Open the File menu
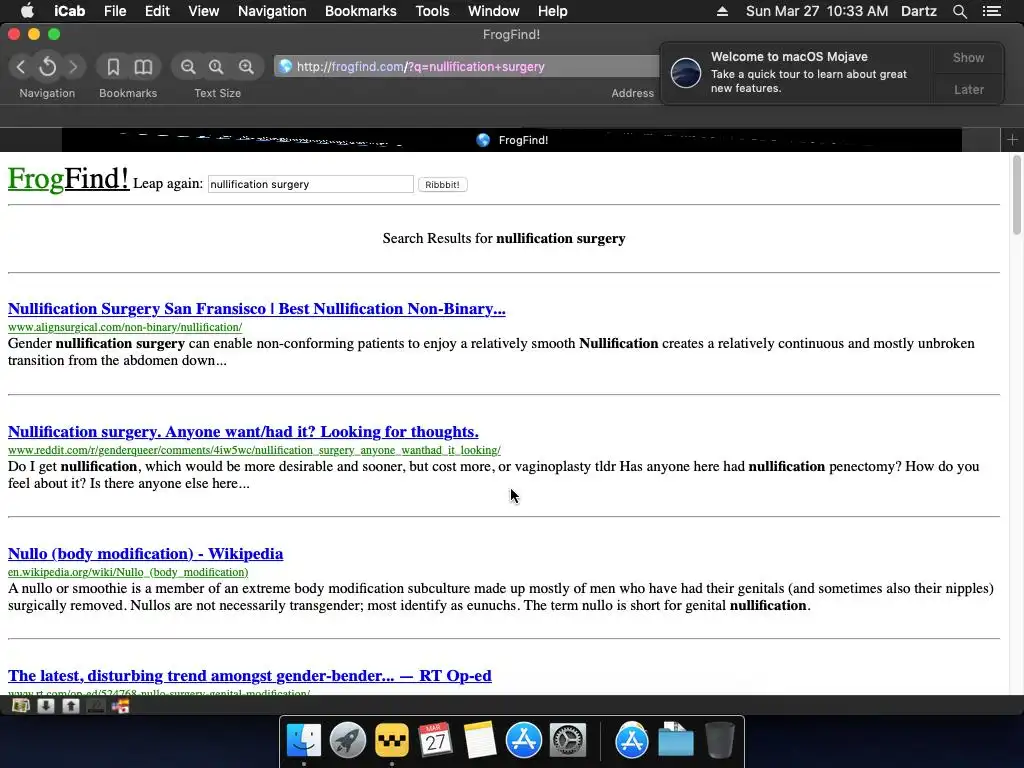The image size is (1024, 768). [115, 11]
